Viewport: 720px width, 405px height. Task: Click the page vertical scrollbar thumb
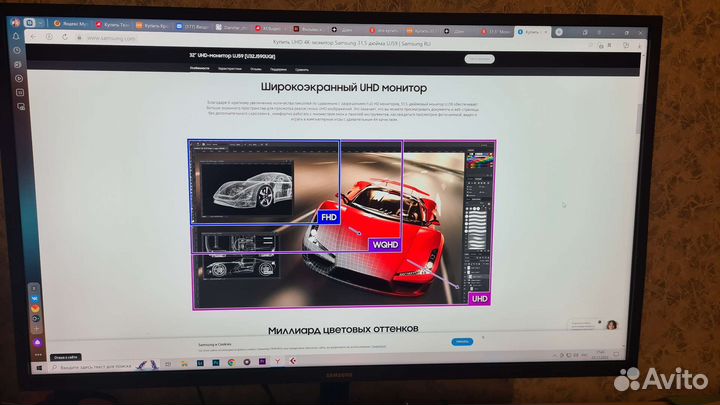point(638,118)
